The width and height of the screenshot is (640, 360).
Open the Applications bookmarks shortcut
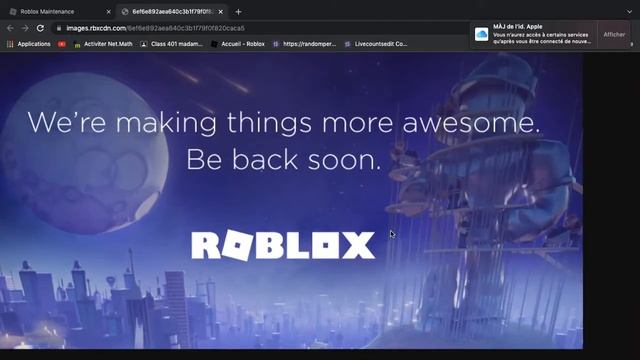29,44
